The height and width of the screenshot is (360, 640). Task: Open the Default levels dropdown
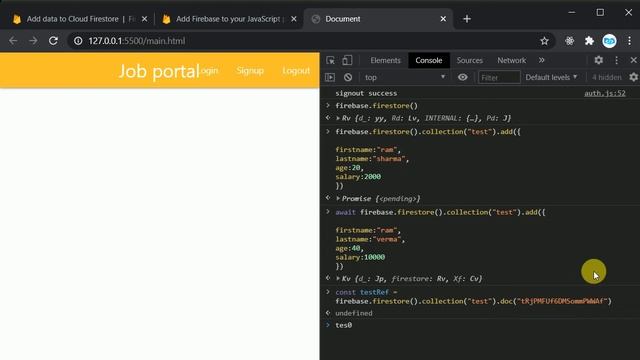click(551, 77)
